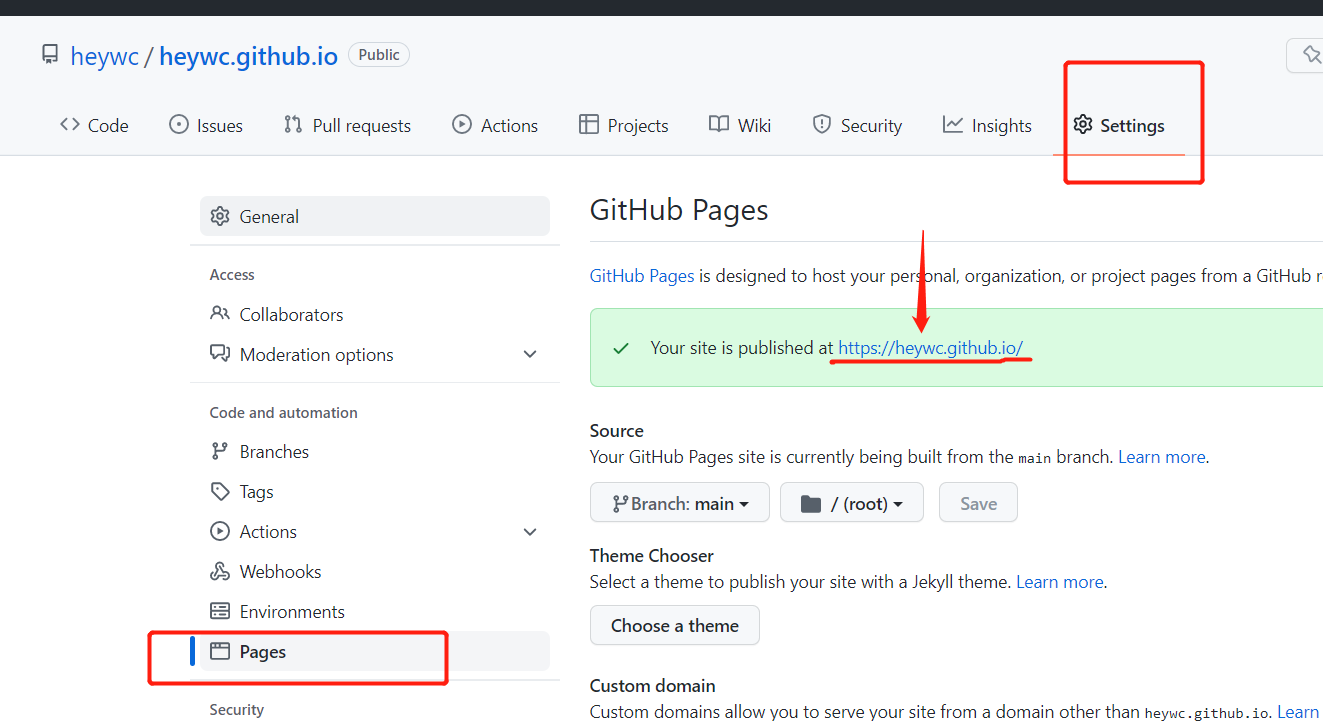Click the Code tab angle-brackets icon
This screenshot has height=721, width=1323.
[x=69, y=124]
